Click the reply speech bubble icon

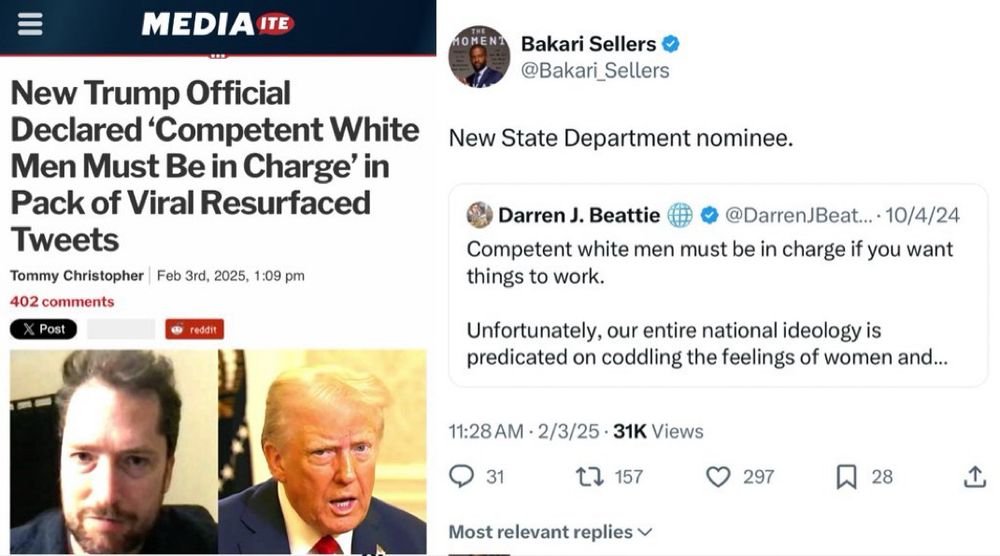[x=461, y=476]
